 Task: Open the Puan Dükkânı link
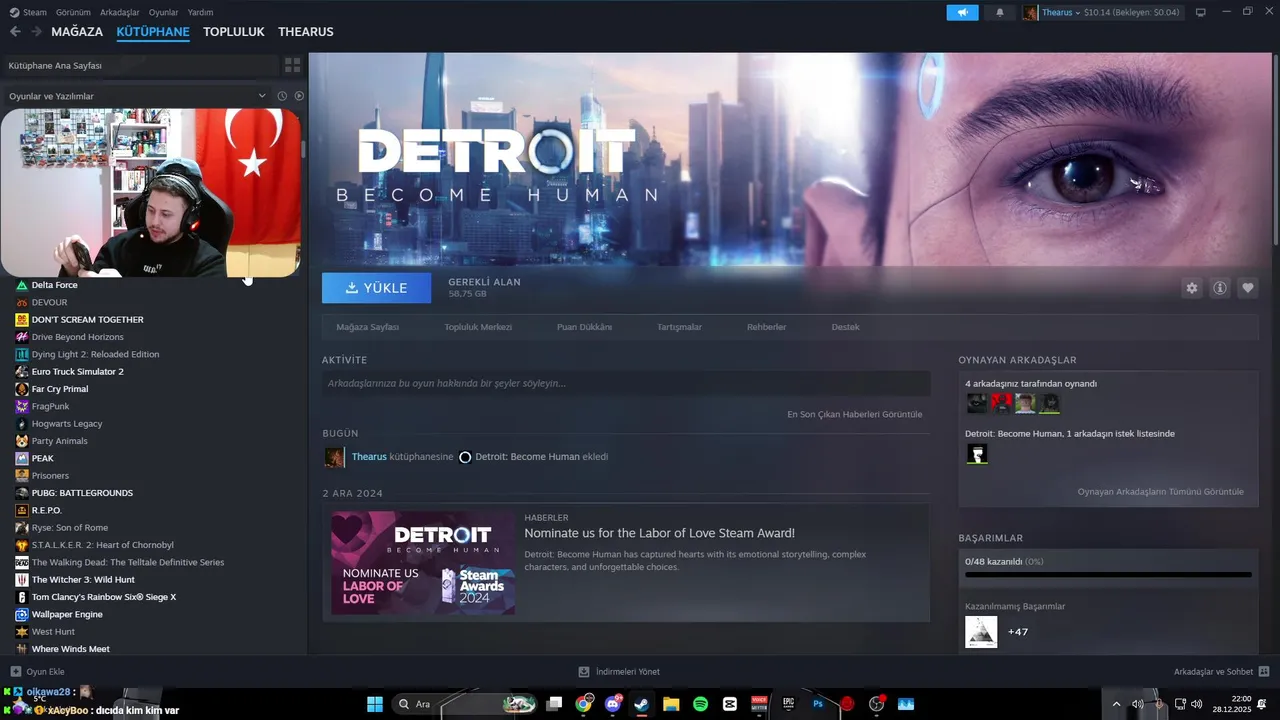(584, 327)
